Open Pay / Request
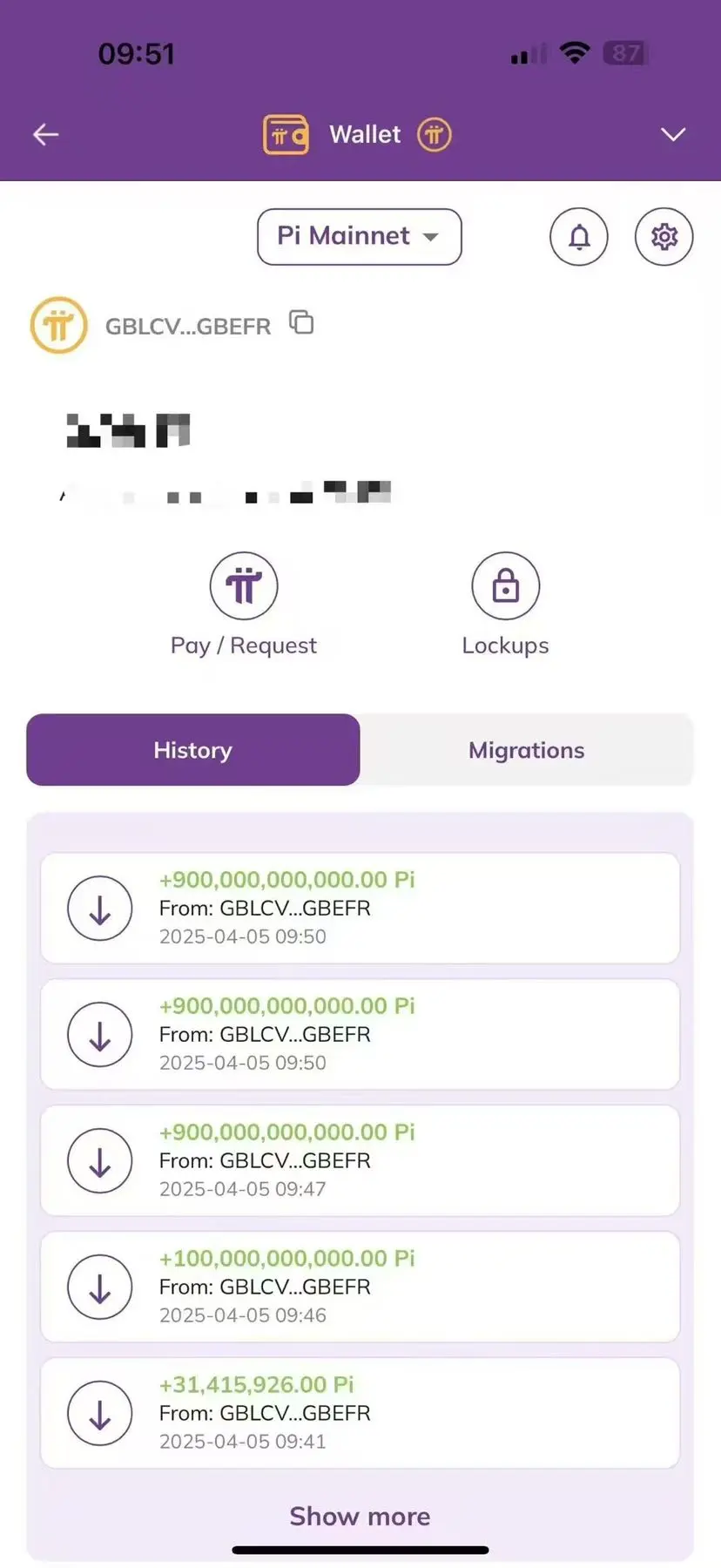This screenshot has height=1568, width=721. coord(244,605)
